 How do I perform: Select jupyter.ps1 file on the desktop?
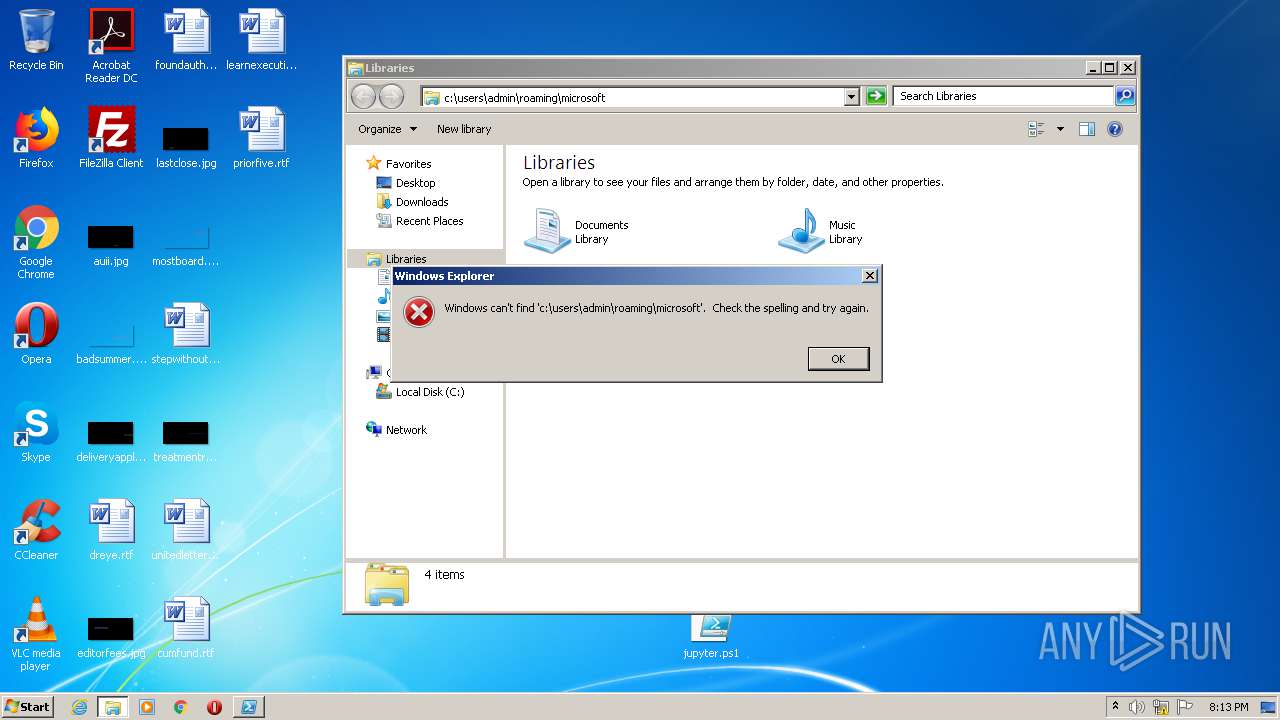(711, 637)
